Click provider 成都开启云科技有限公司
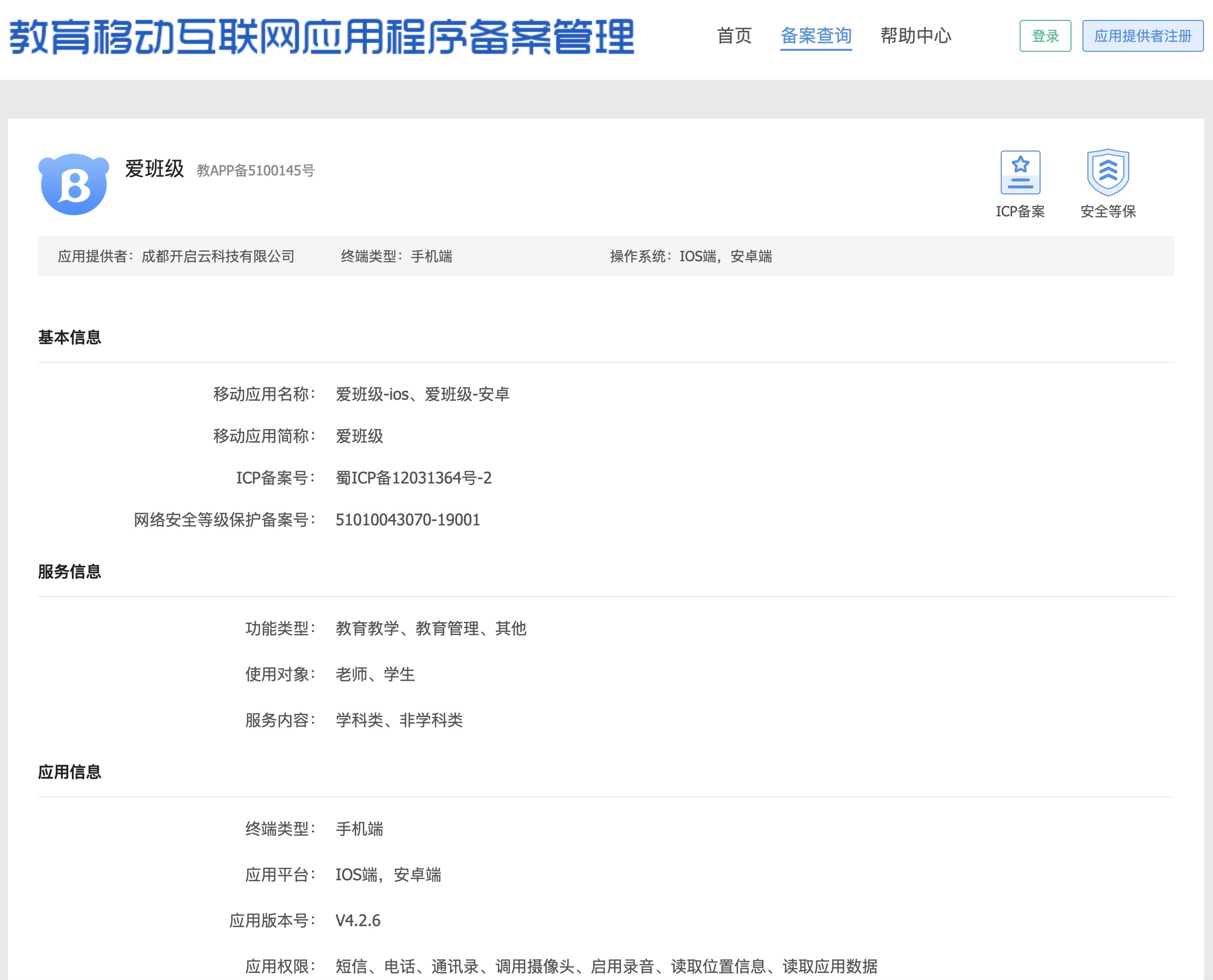 (218, 256)
